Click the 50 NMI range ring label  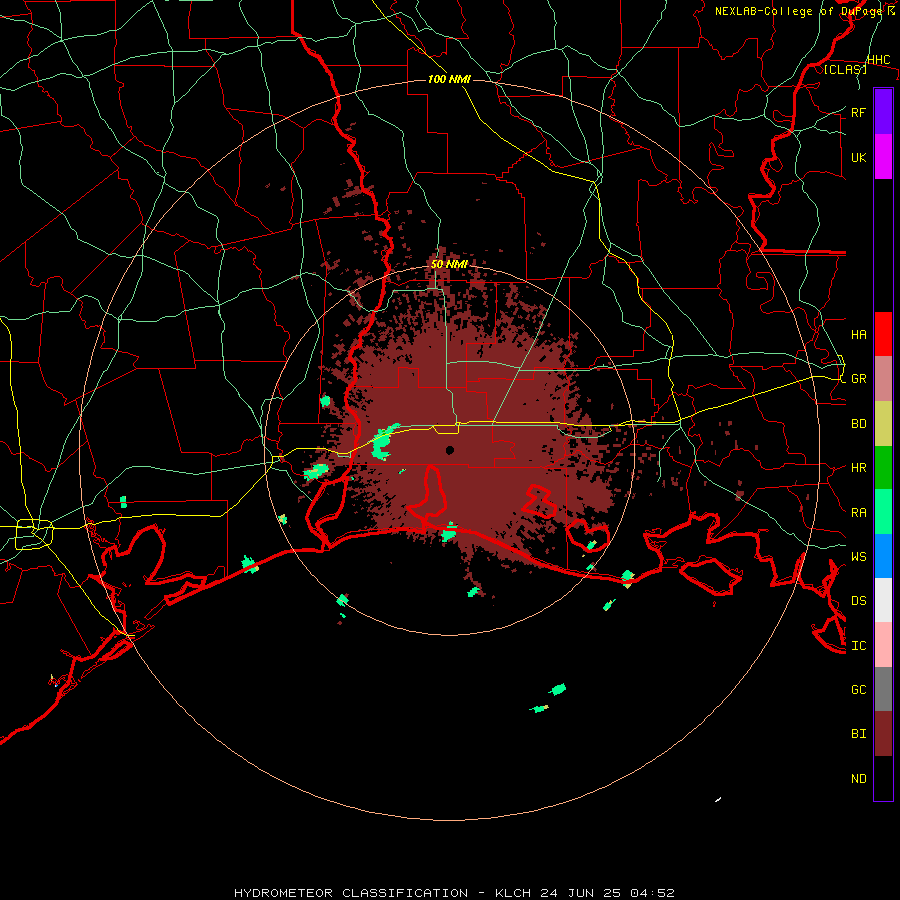pyautogui.click(x=449, y=264)
